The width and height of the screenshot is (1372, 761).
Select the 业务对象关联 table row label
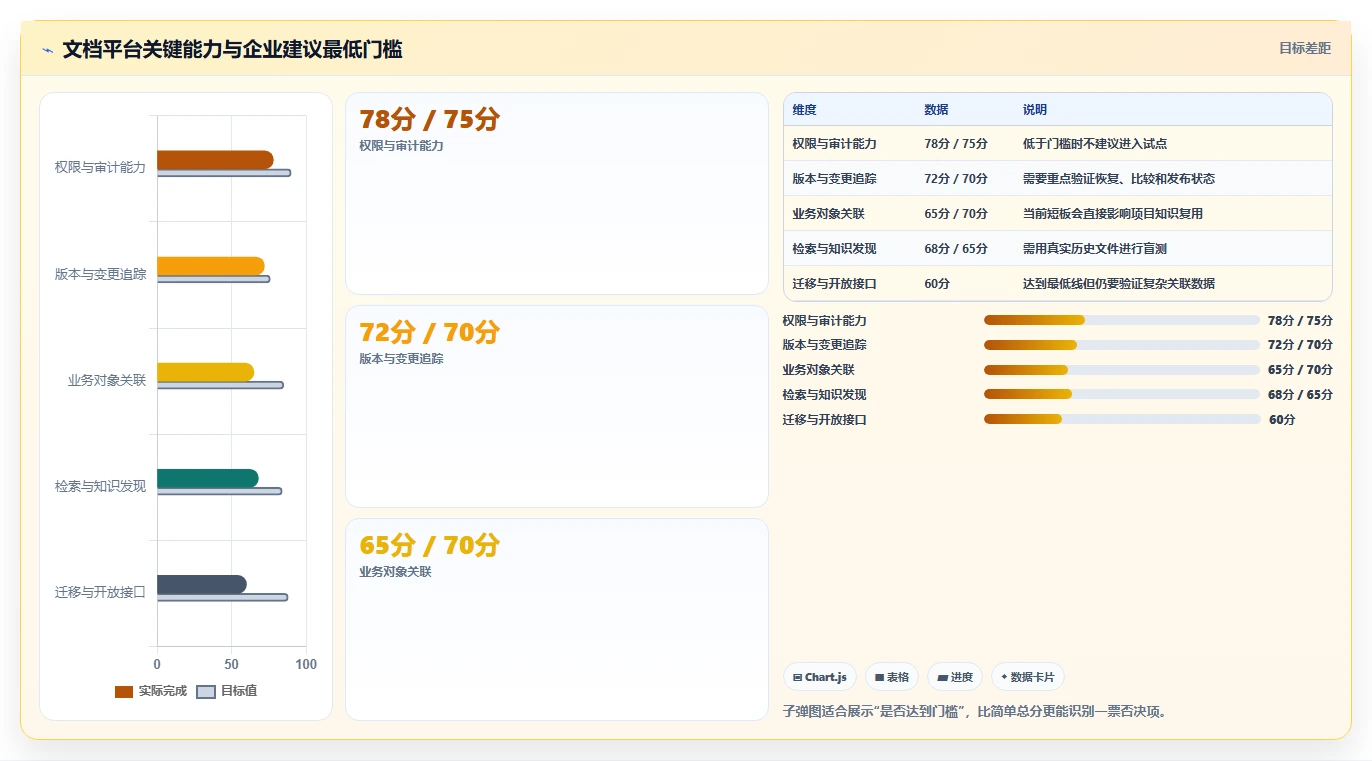[x=828, y=214]
